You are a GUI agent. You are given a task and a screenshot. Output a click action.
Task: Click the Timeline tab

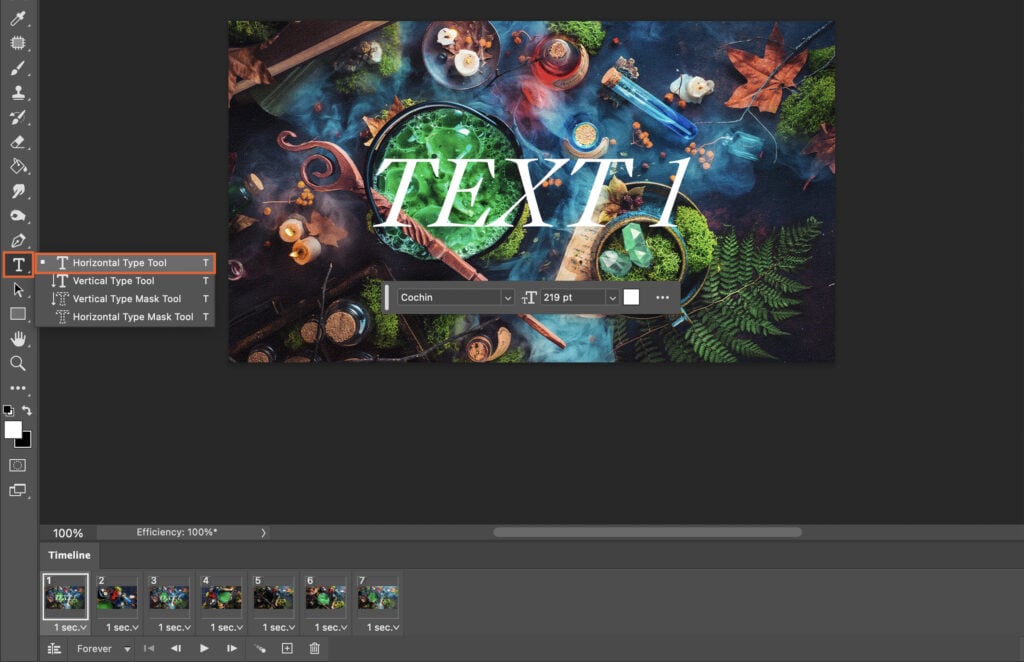pos(68,555)
